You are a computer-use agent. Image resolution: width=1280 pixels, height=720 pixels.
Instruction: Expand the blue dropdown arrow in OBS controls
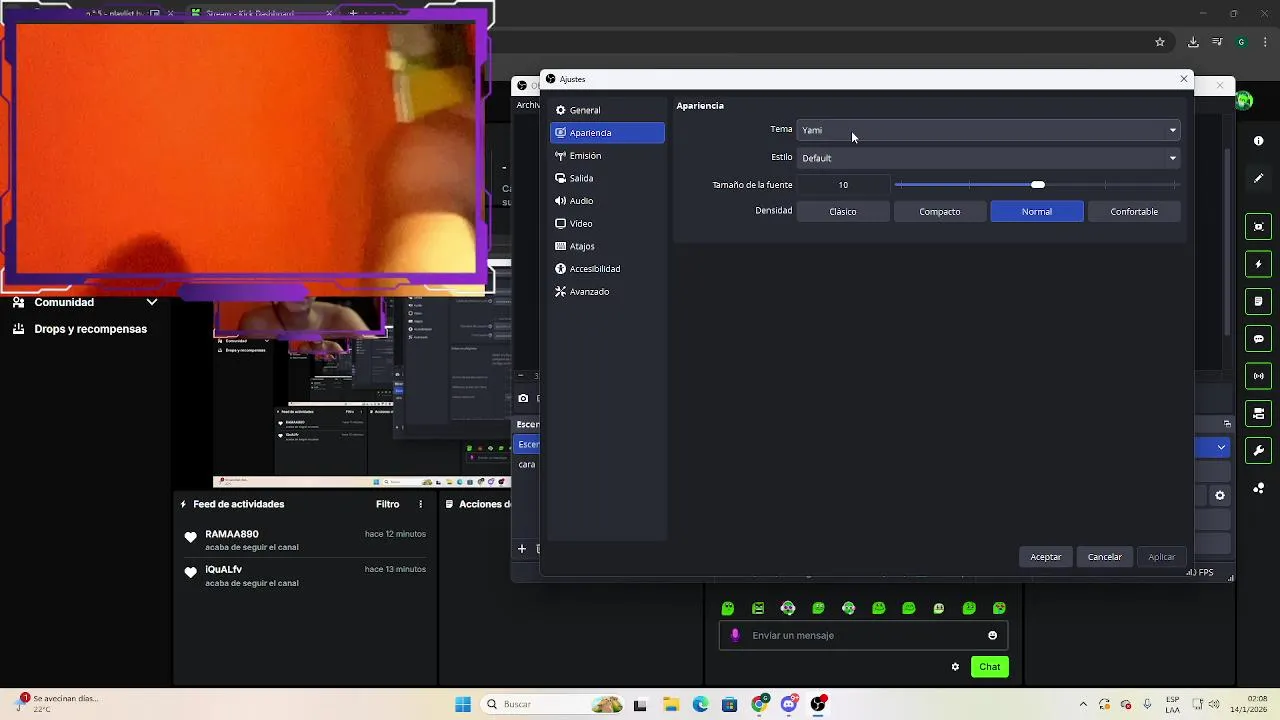(1220, 447)
